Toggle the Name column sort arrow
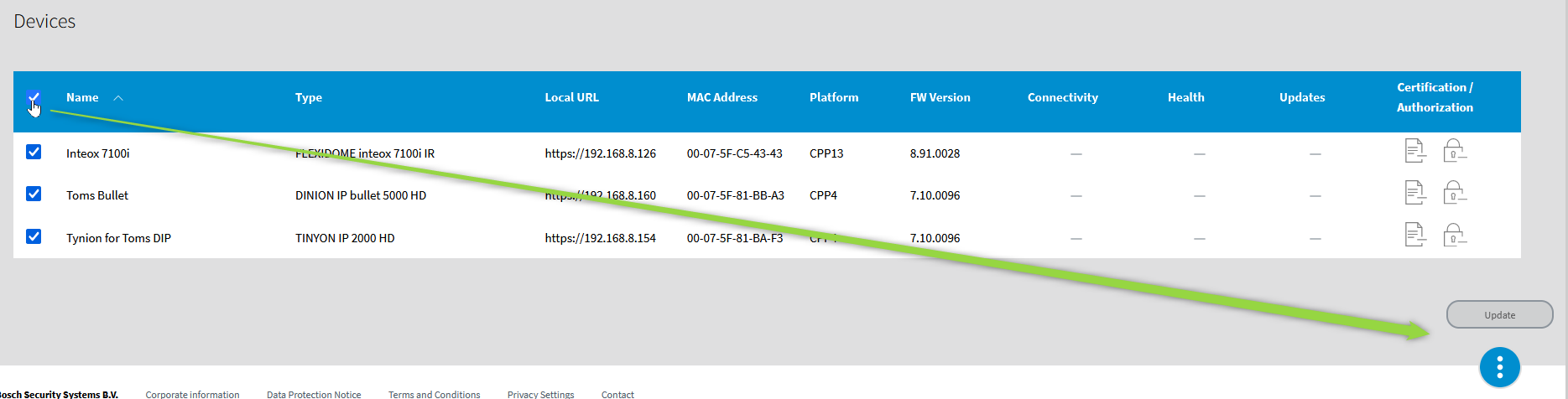 point(118,98)
